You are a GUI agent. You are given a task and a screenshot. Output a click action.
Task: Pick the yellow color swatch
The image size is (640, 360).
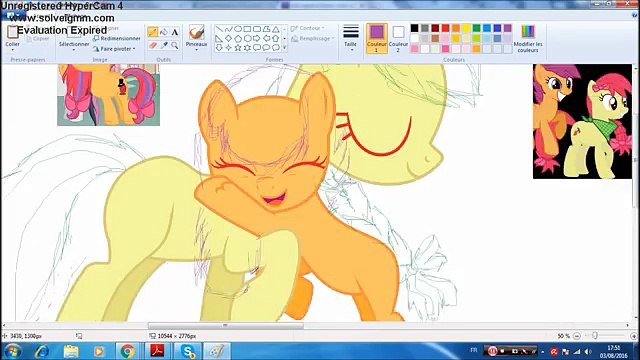pyautogui.click(x=466, y=28)
